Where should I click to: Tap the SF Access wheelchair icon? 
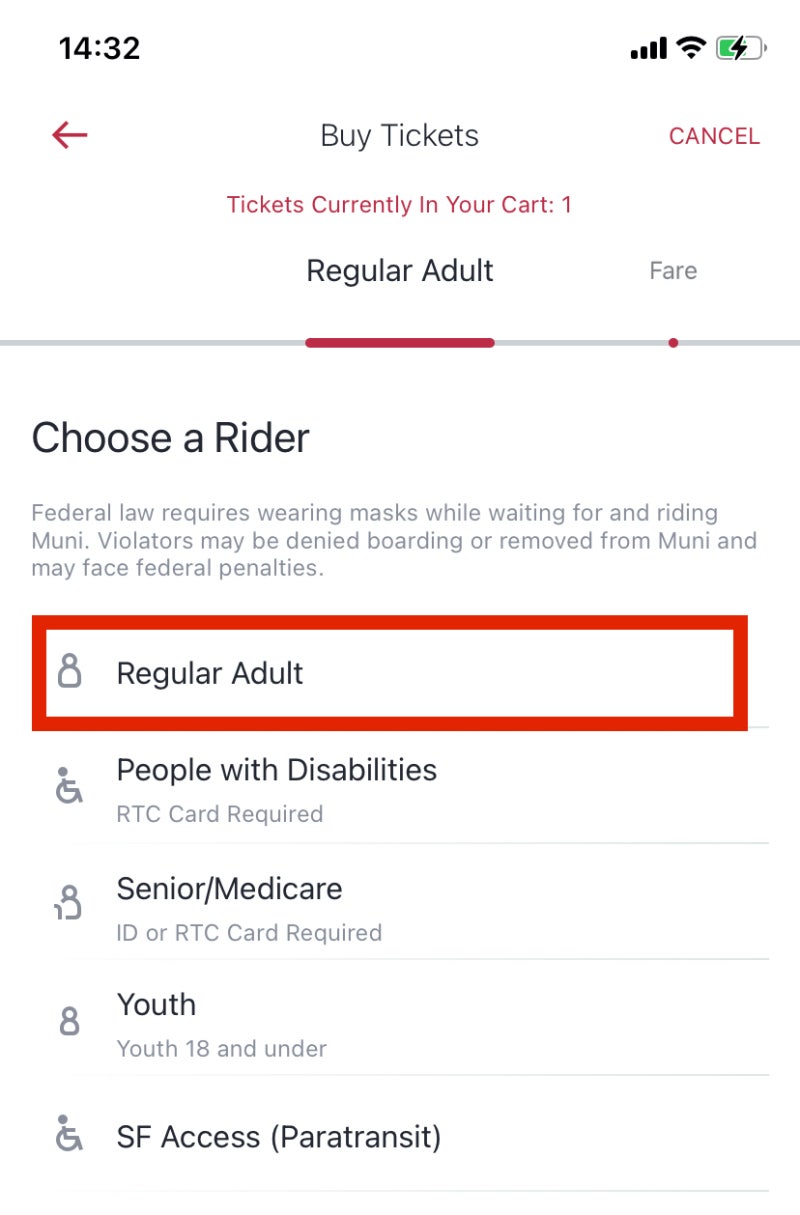(68, 1134)
